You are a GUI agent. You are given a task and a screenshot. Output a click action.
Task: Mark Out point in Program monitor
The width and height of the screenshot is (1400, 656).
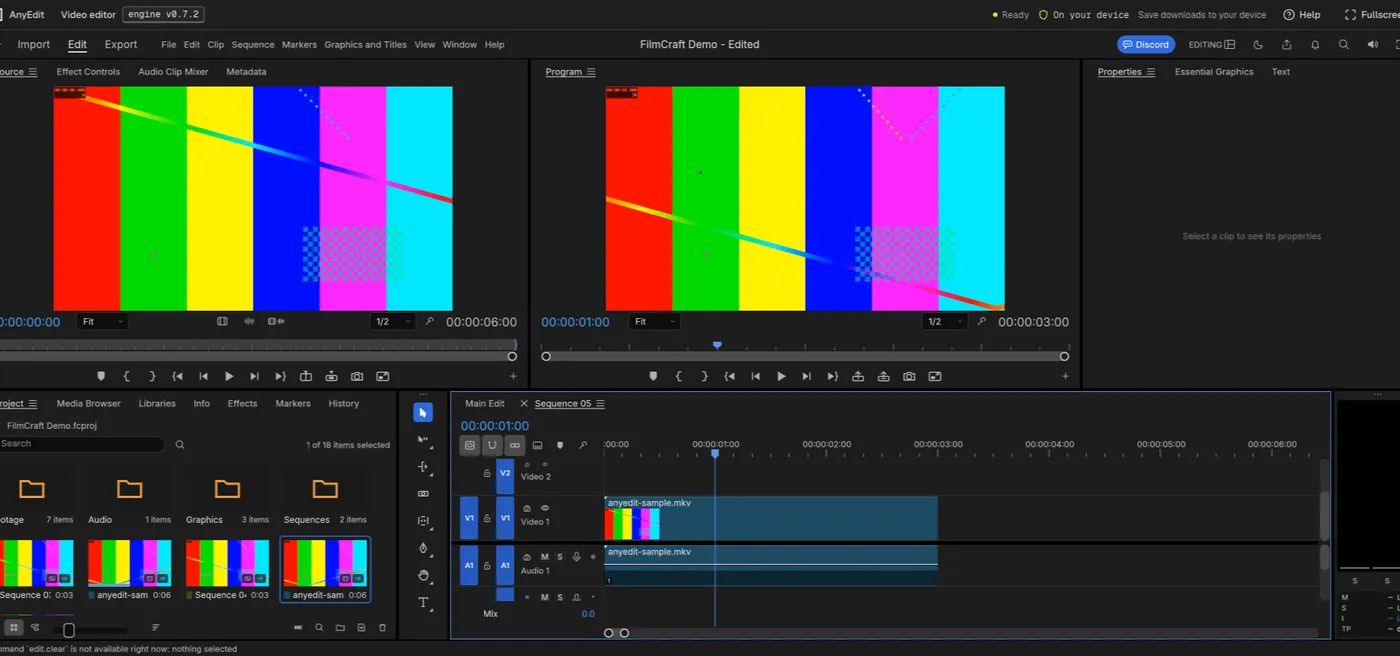704,377
